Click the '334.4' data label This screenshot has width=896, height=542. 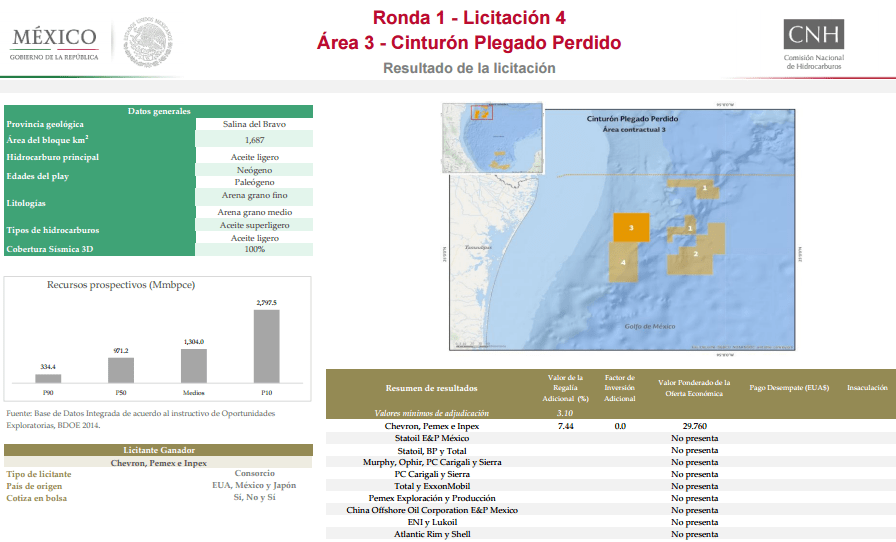(x=48, y=367)
